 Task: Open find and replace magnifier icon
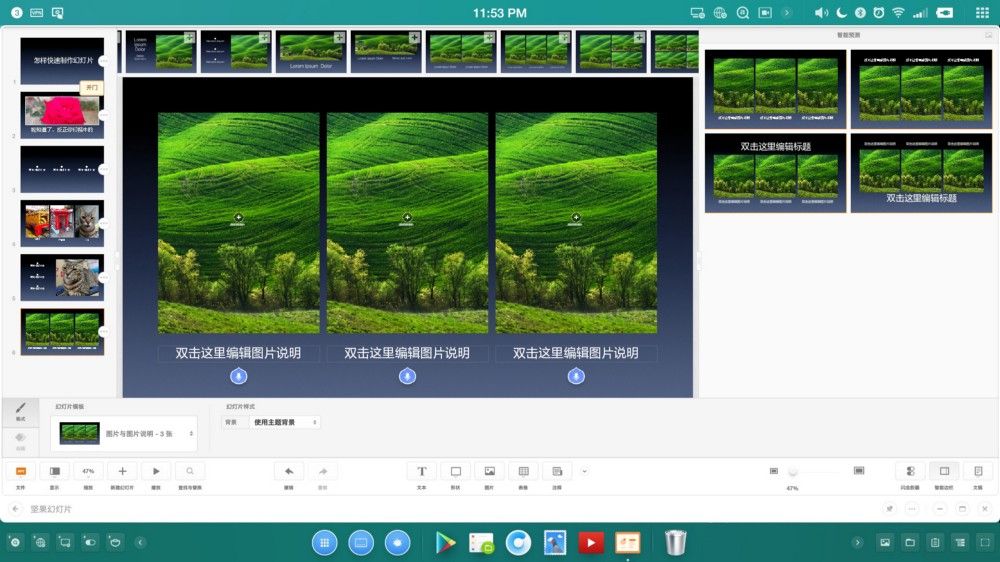(190, 471)
